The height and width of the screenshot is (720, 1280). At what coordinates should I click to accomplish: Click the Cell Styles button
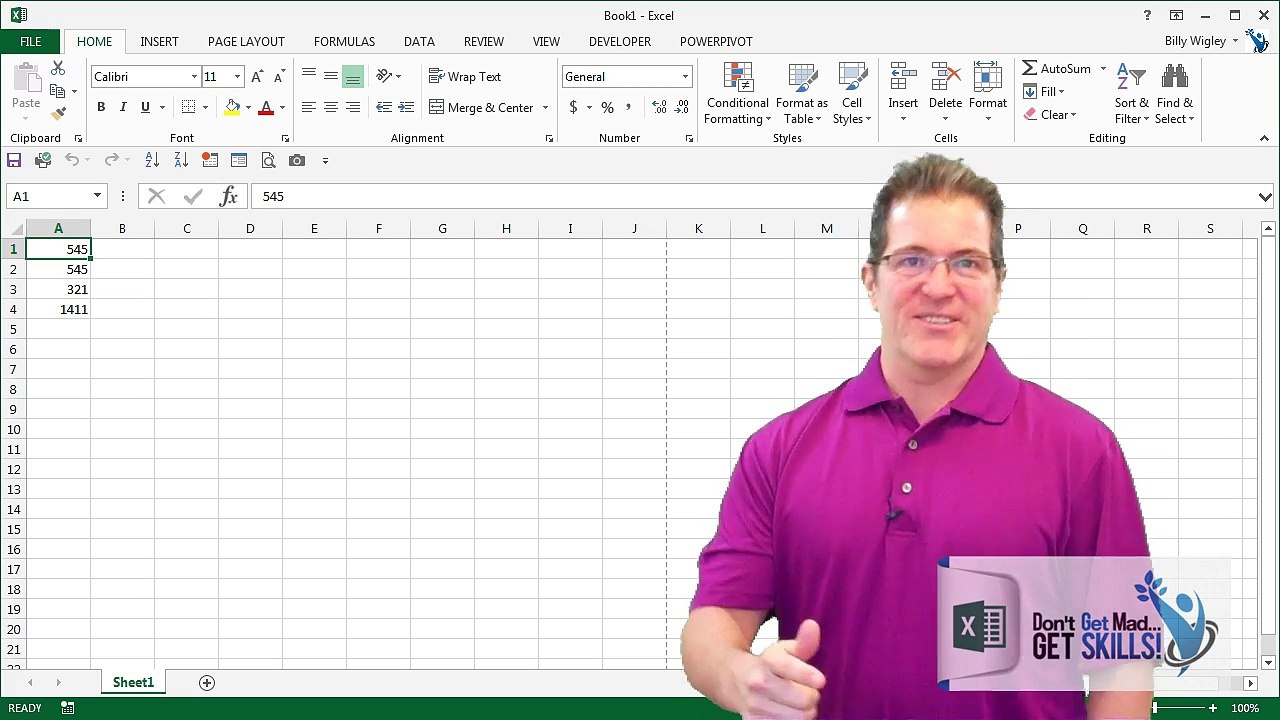click(852, 94)
